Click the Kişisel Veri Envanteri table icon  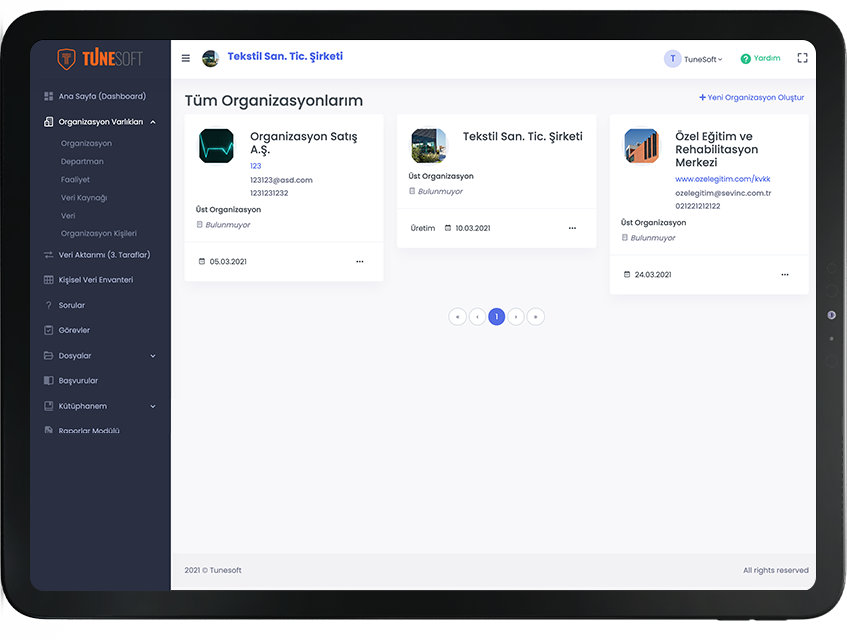tap(49, 280)
